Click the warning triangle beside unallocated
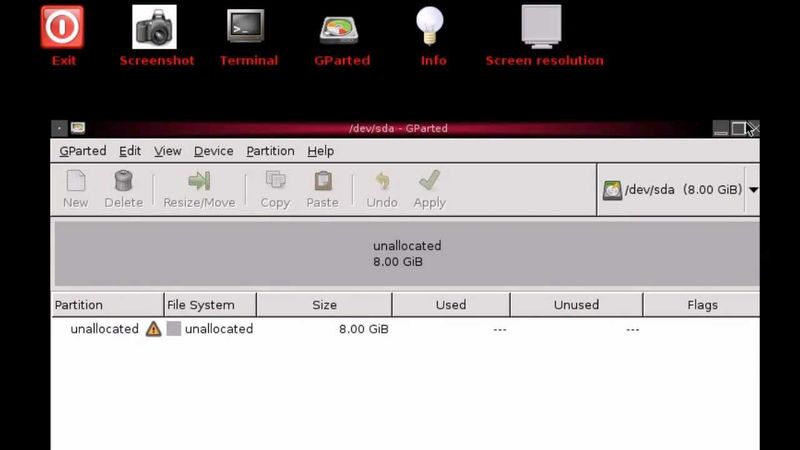Screen dimensions: 800x450 click(153, 329)
